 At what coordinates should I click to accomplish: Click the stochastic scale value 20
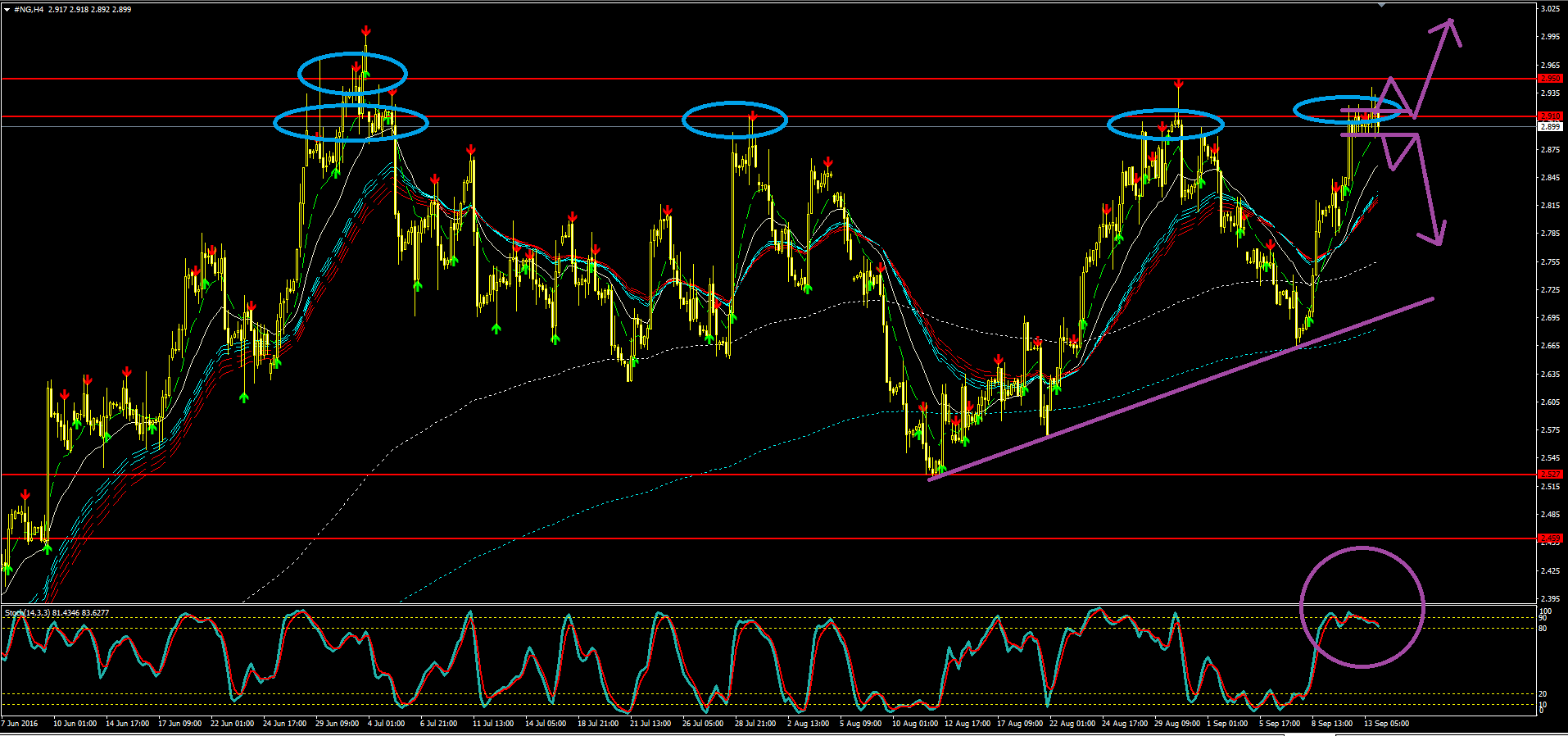click(1543, 694)
